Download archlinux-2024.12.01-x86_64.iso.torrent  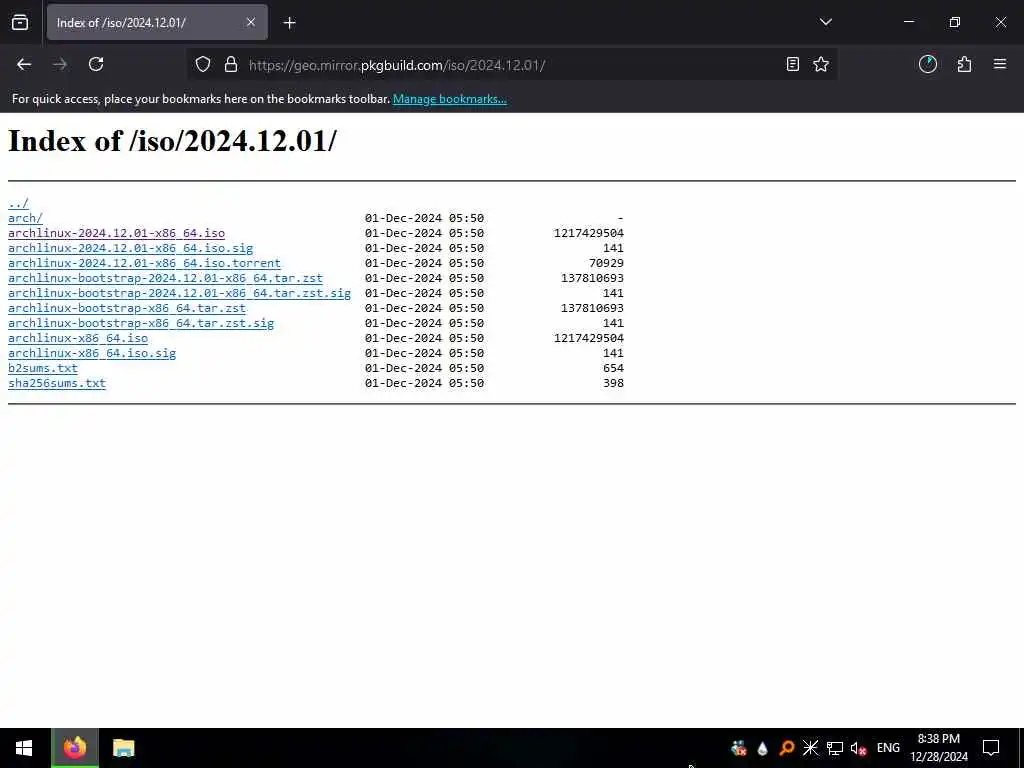point(144,263)
